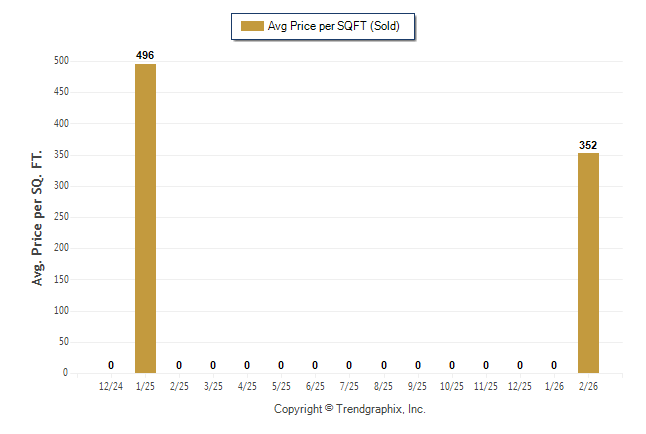The image size is (646, 434).
Task: Select the 10/25 x-axis label
Action: coord(452,385)
